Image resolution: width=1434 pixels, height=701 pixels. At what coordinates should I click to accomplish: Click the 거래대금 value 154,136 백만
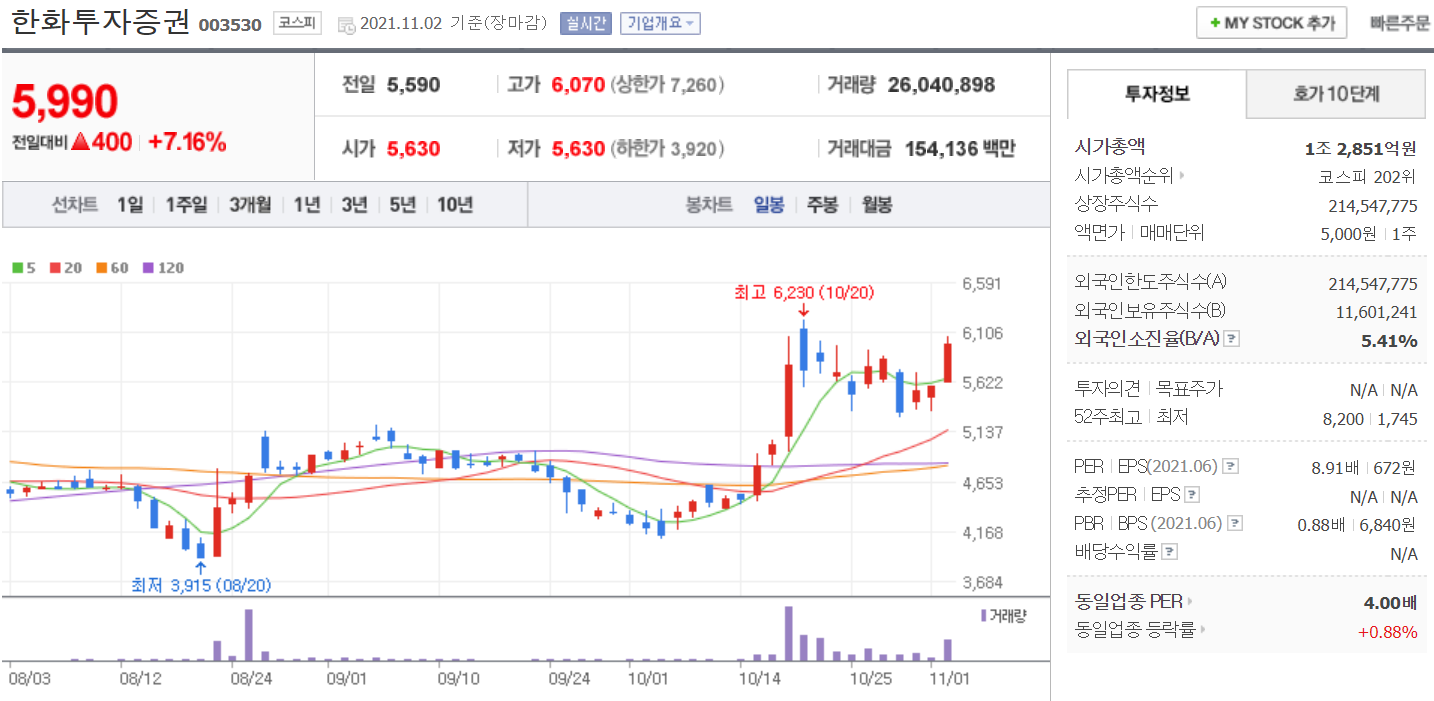(960, 149)
